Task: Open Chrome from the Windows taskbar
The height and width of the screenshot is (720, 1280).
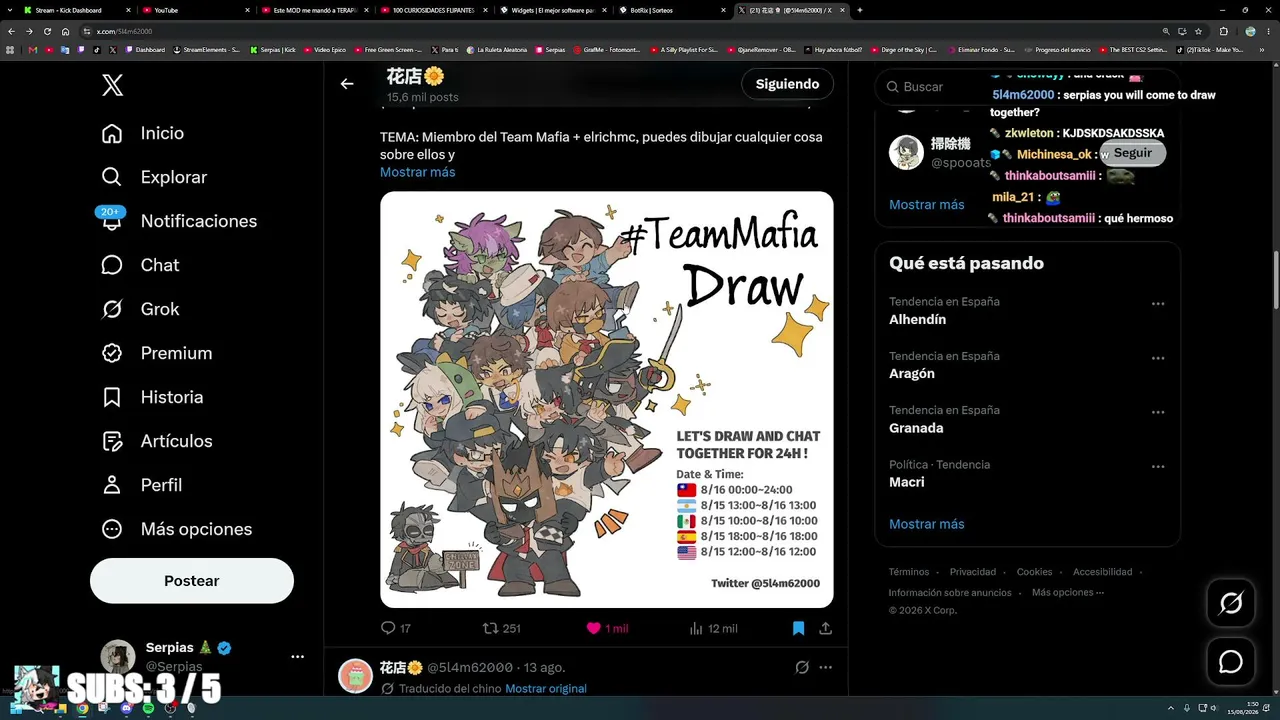Action: tap(83, 708)
